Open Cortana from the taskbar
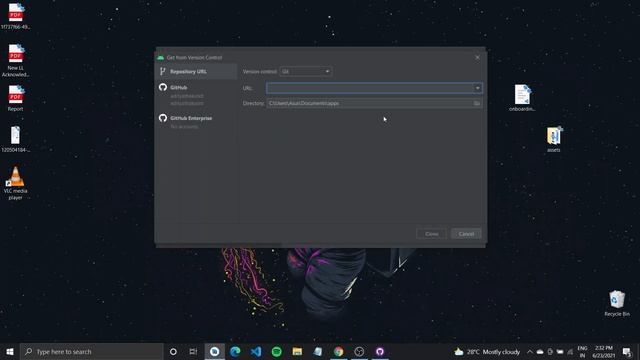640x360 pixels. 173,351
